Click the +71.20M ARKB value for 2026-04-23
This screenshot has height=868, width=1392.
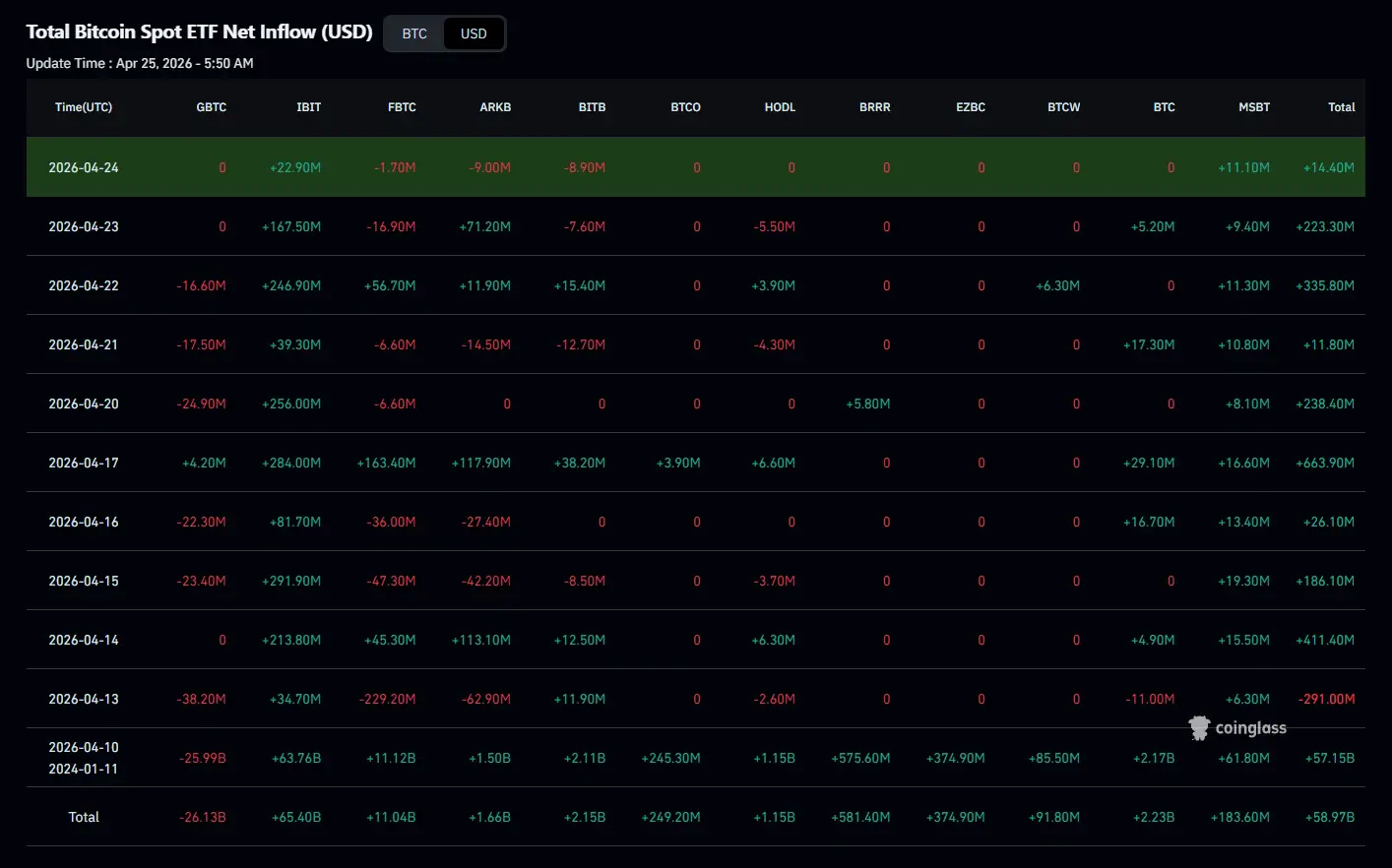pyautogui.click(x=485, y=226)
